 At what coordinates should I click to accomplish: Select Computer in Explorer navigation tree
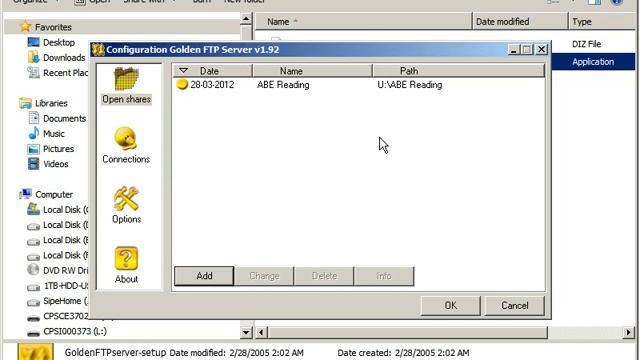54,194
